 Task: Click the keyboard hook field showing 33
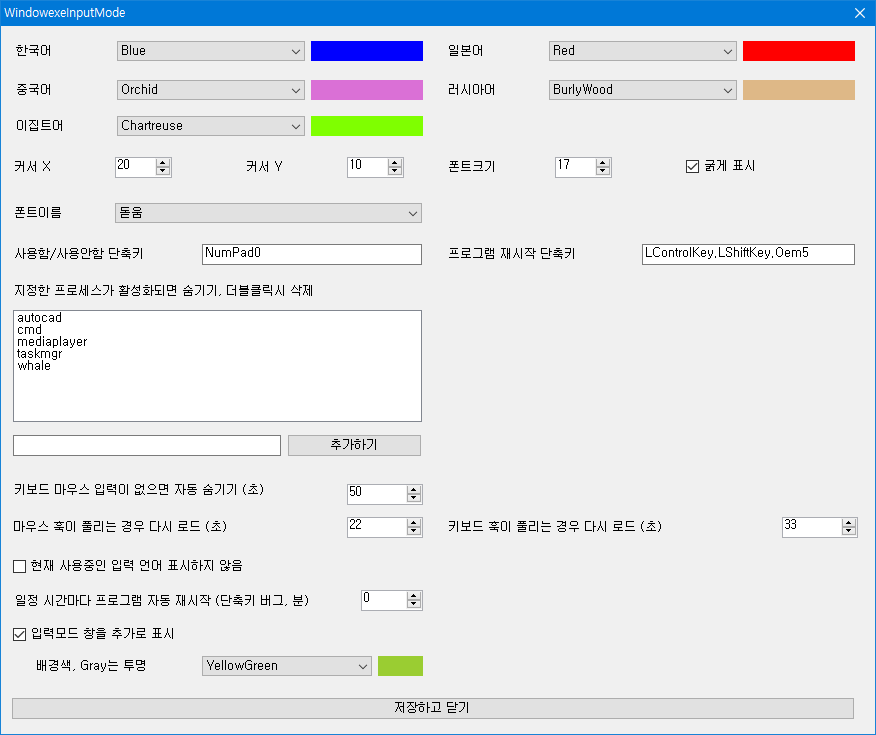[812, 527]
